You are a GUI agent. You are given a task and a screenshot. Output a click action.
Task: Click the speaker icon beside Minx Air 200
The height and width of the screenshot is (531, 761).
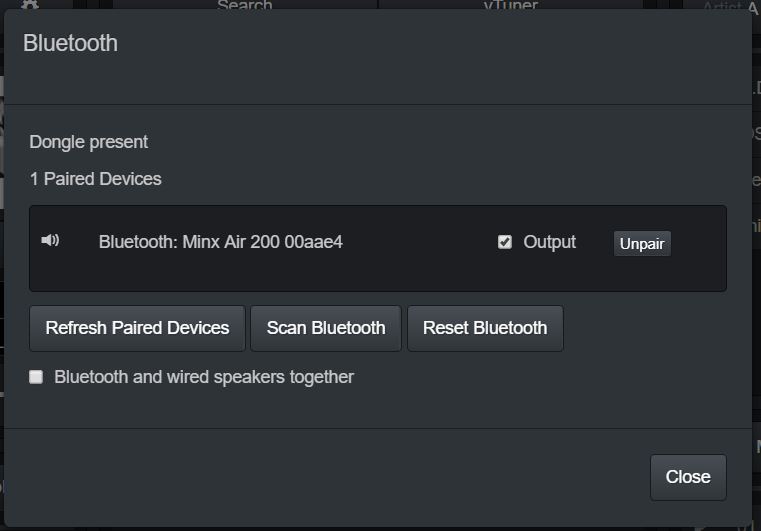pyautogui.click(x=50, y=240)
